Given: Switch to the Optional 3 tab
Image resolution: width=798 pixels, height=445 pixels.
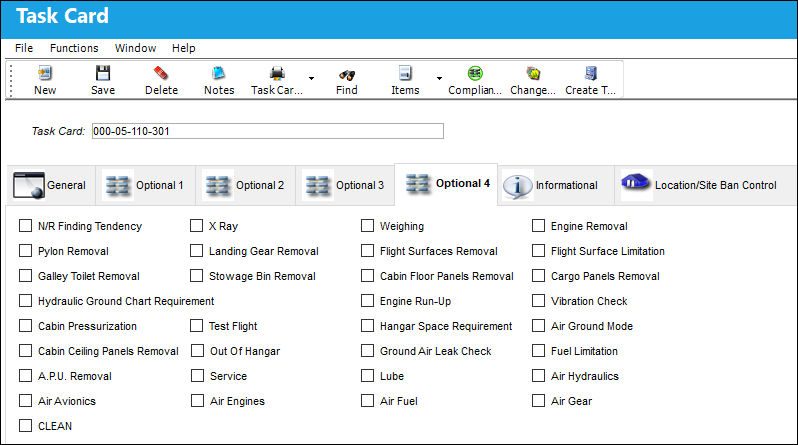Looking at the screenshot, I should click(345, 185).
